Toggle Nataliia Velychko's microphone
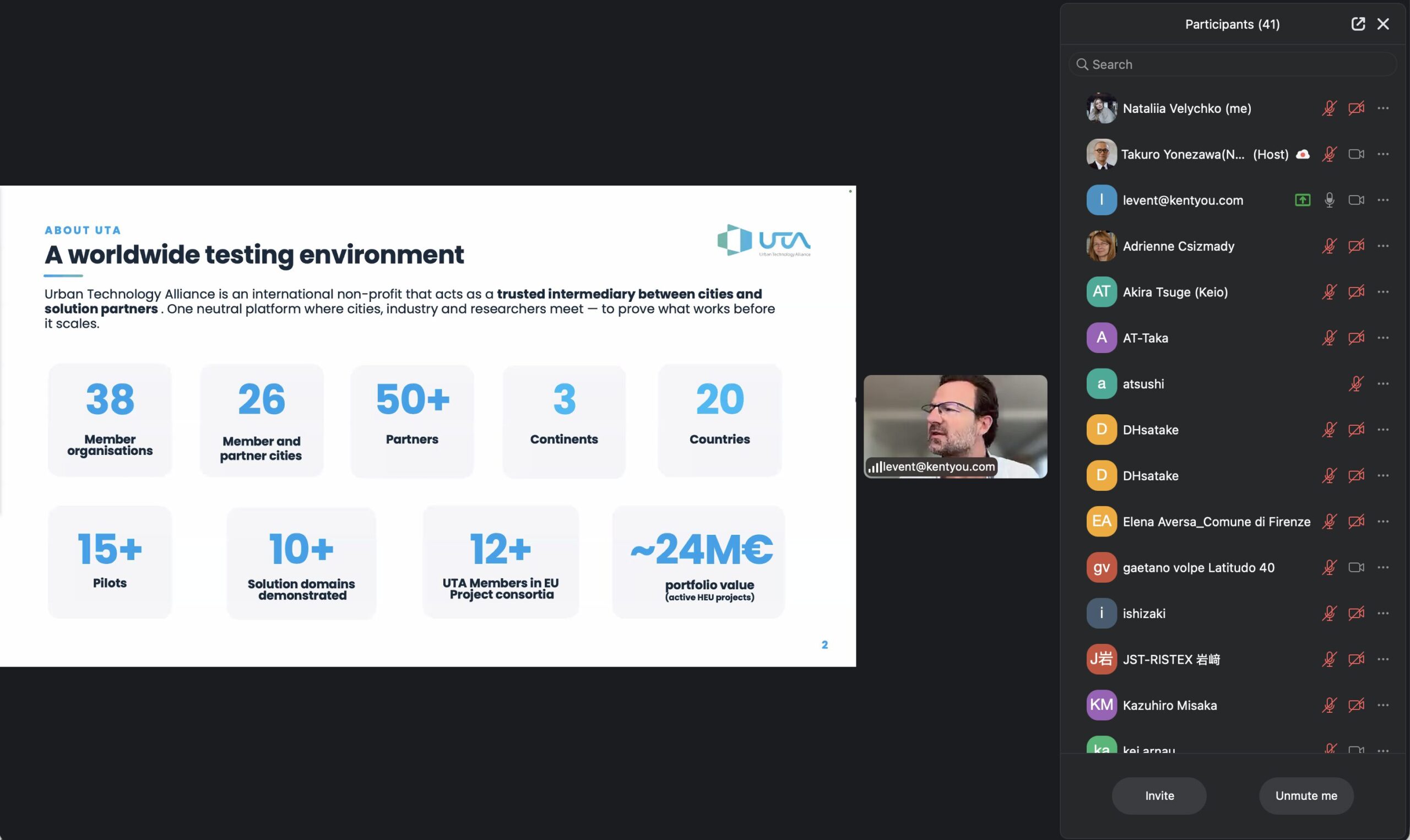Viewport: 1410px width, 840px height. [x=1329, y=107]
